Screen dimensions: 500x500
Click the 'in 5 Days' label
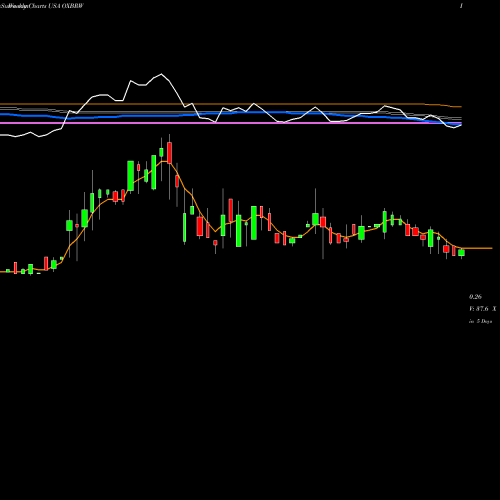[x=480, y=321]
